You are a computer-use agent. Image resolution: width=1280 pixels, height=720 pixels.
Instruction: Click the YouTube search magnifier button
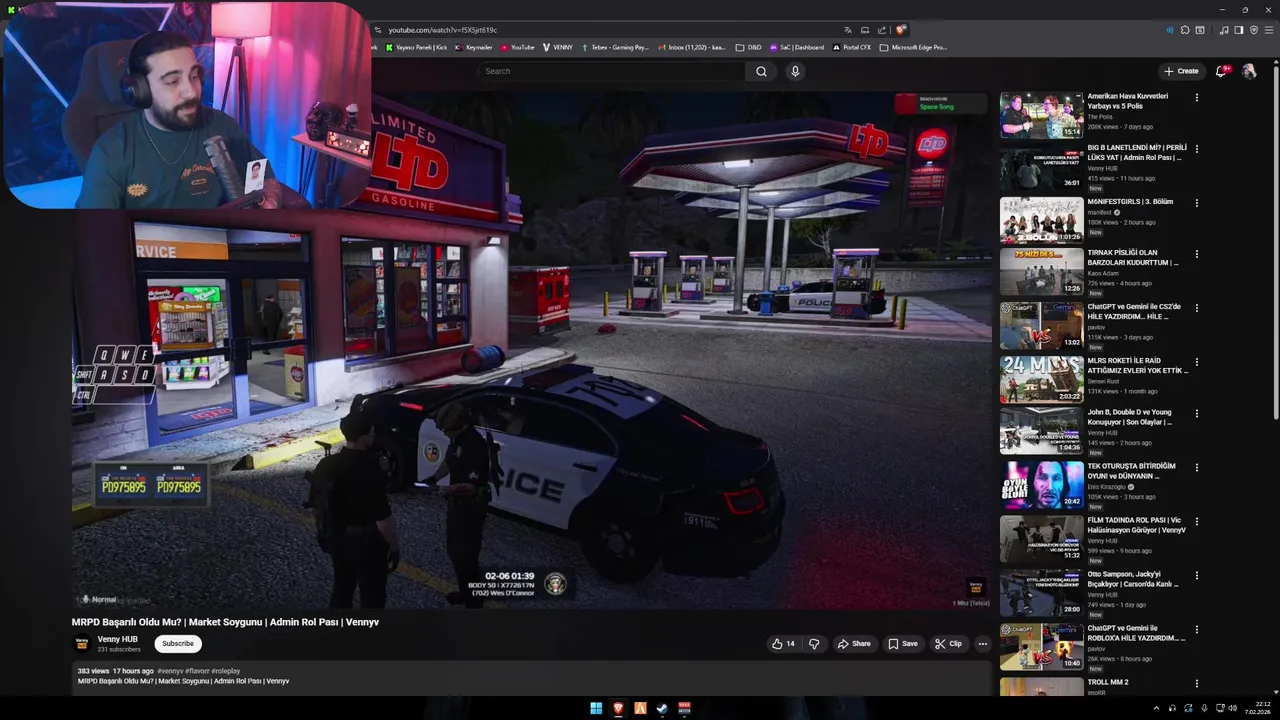[761, 71]
